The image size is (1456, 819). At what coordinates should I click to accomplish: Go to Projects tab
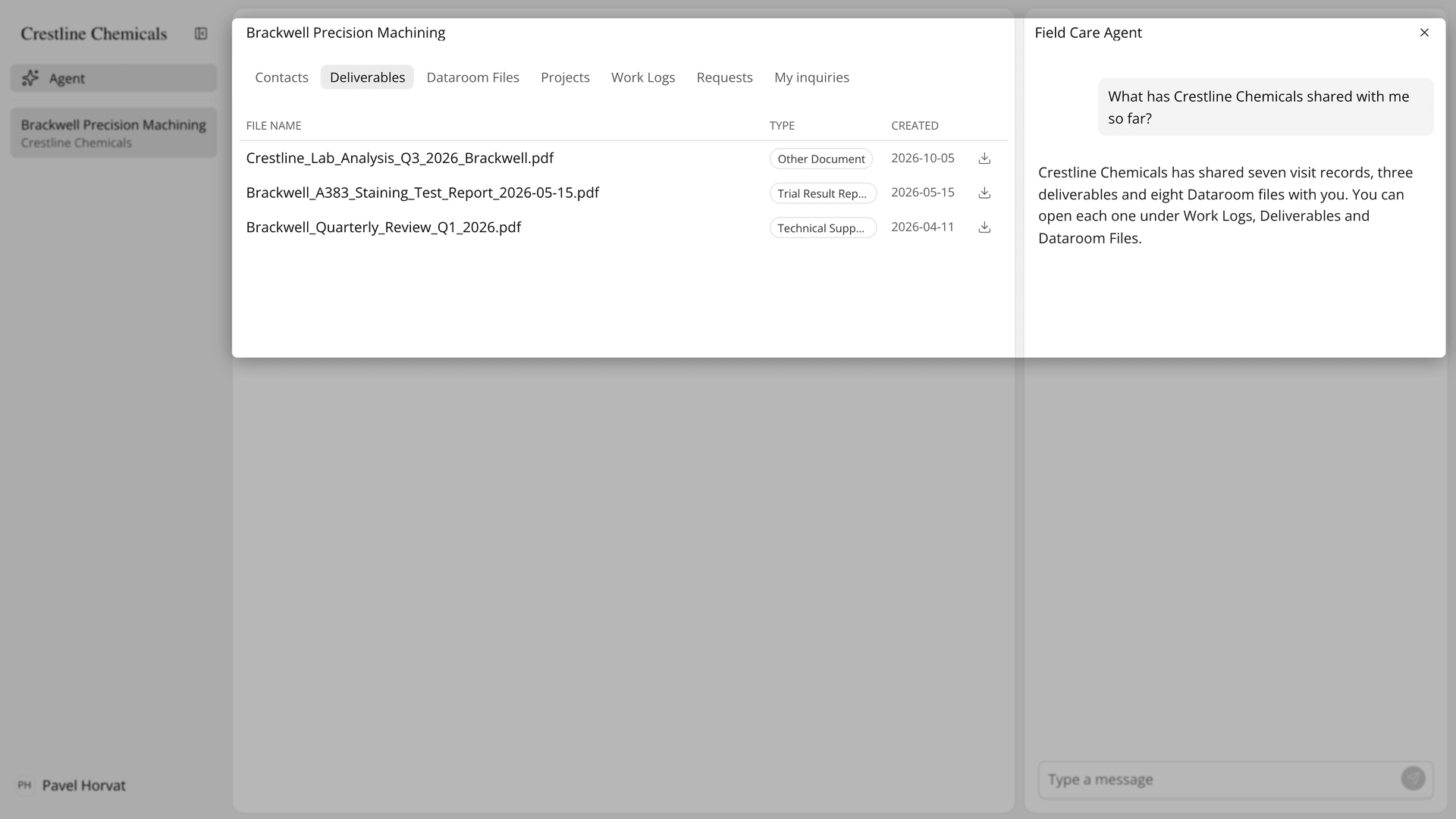point(565,77)
